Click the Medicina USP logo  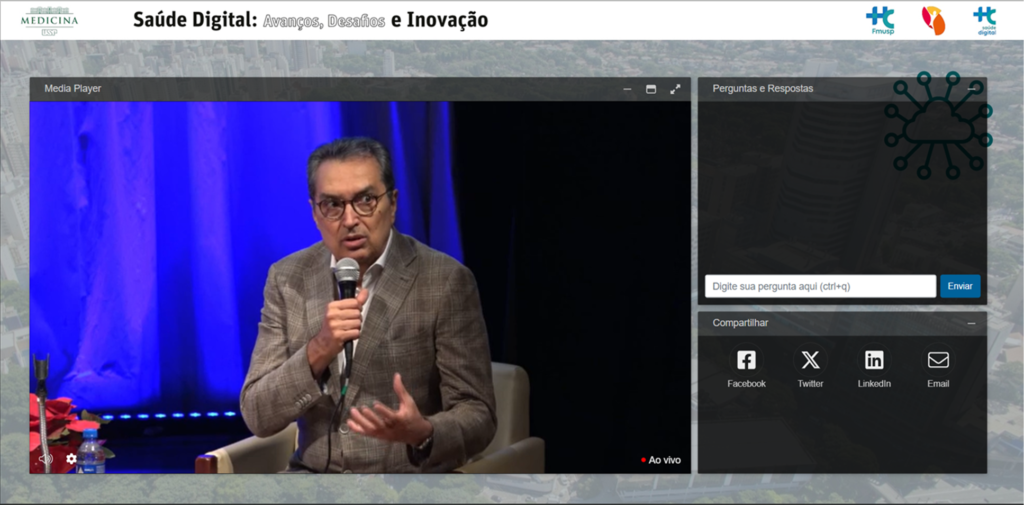pyautogui.click(x=49, y=19)
